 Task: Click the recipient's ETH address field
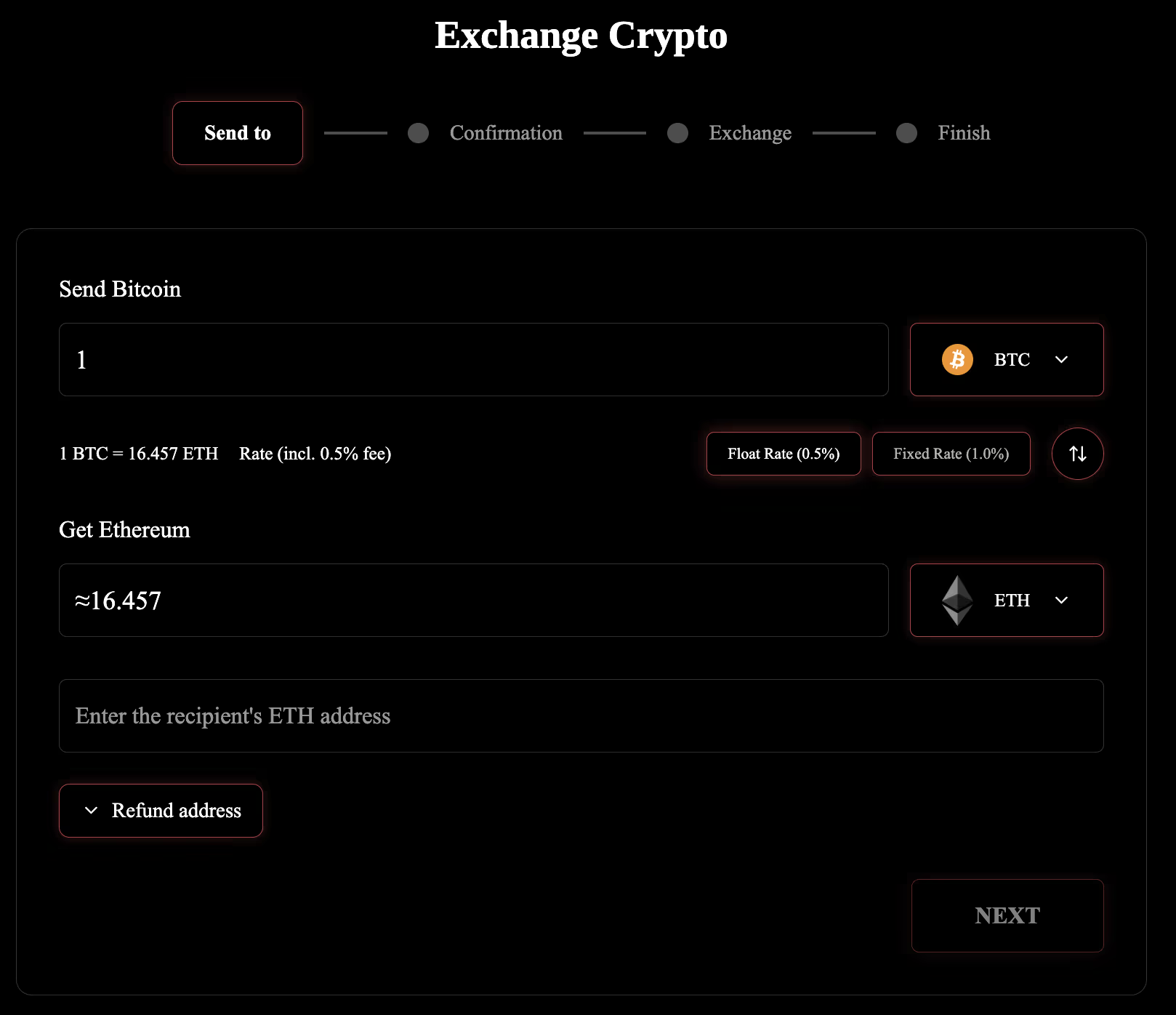581,715
